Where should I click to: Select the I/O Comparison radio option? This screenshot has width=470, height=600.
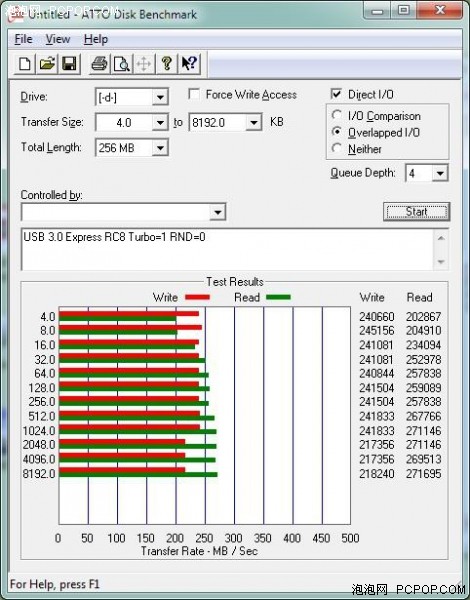[337, 115]
